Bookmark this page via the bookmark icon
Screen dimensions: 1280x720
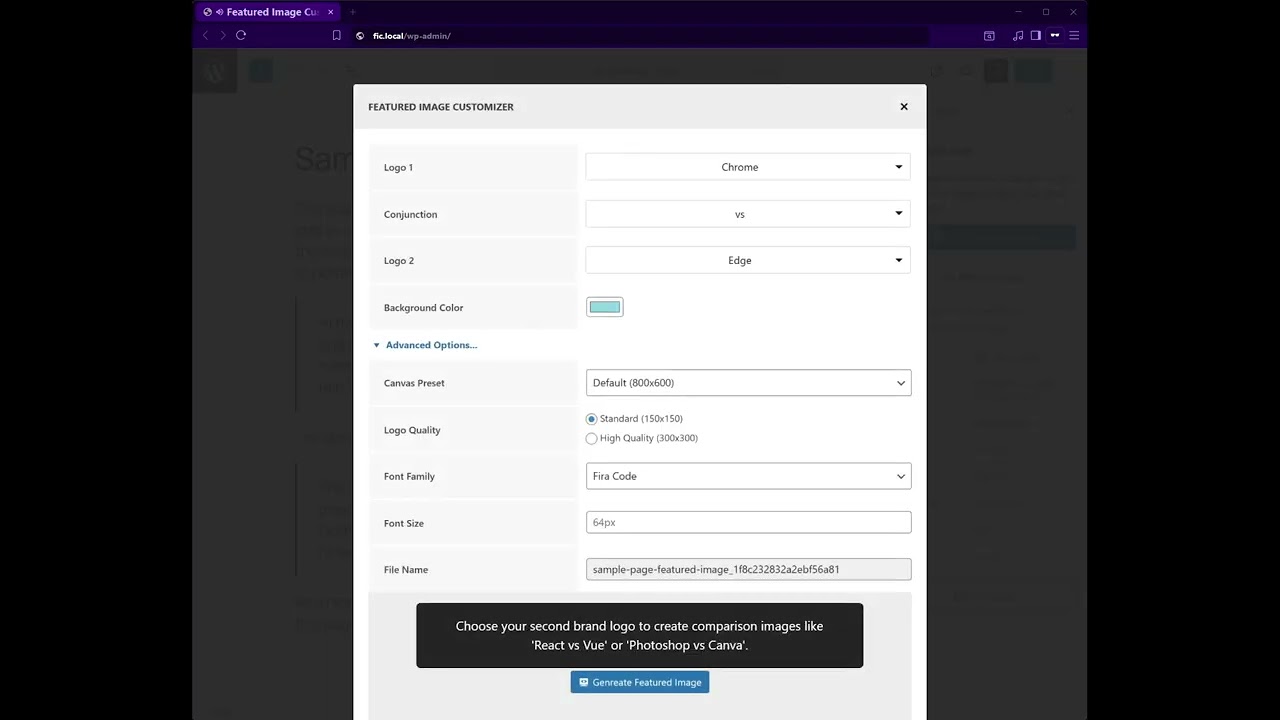[x=337, y=35]
